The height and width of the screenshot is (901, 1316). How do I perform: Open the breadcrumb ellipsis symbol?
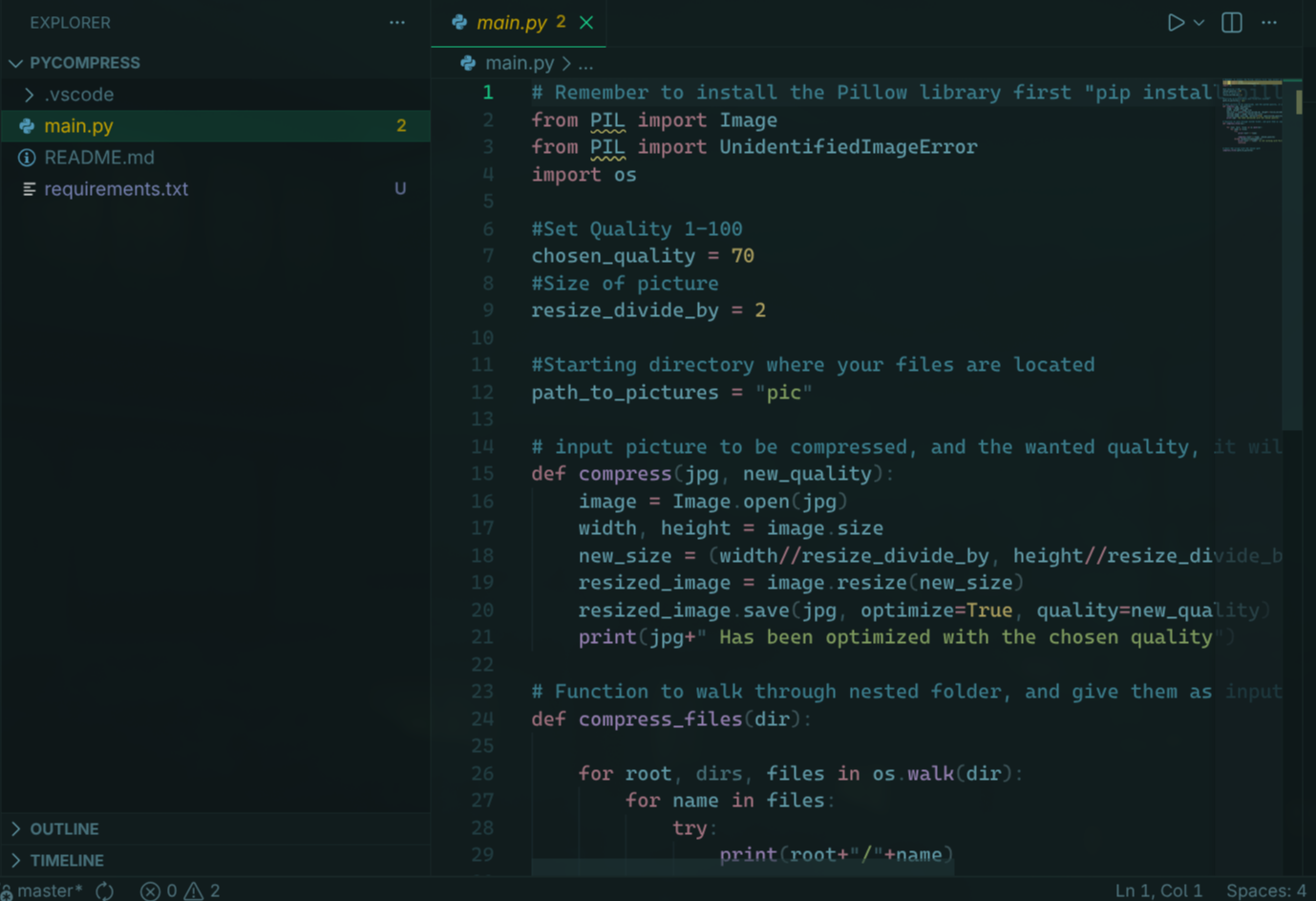(x=585, y=63)
